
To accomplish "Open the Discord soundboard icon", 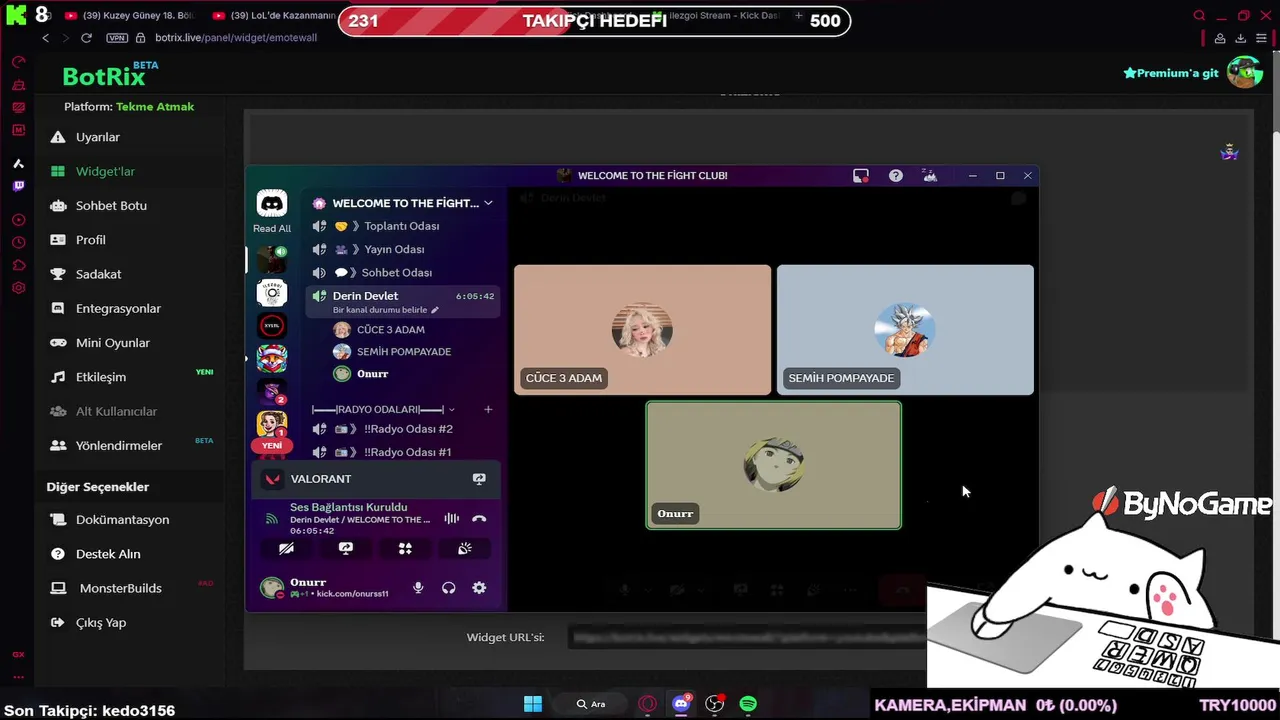I will point(465,548).
